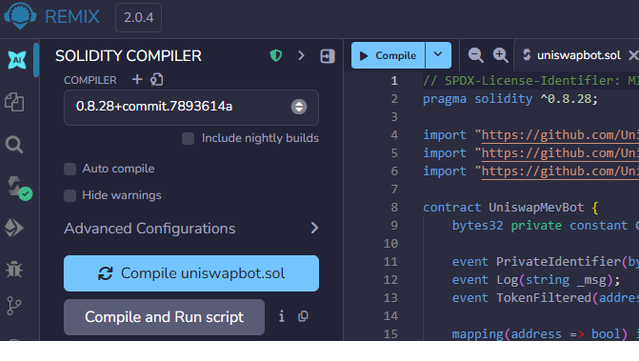The width and height of the screenshot is (639, 361).
Task: Open the File explorer sidebar icon
Action: [x=14, y=102]
